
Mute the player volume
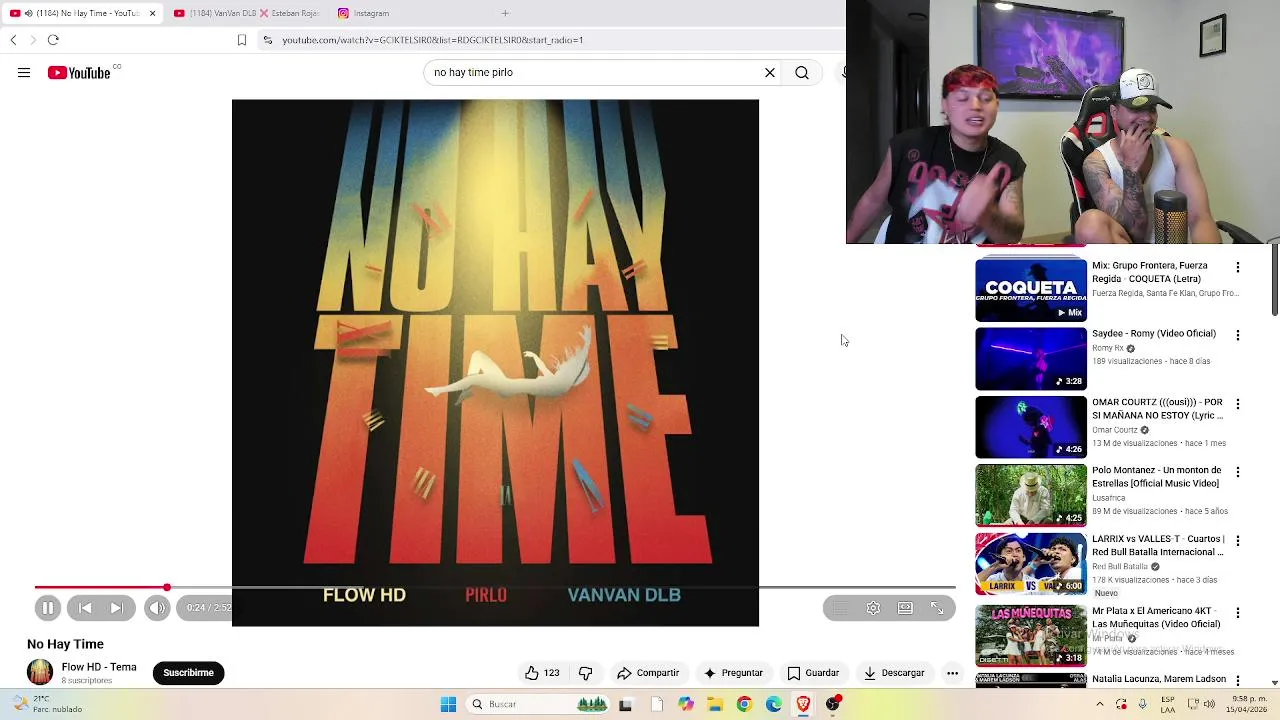point(157,608)
